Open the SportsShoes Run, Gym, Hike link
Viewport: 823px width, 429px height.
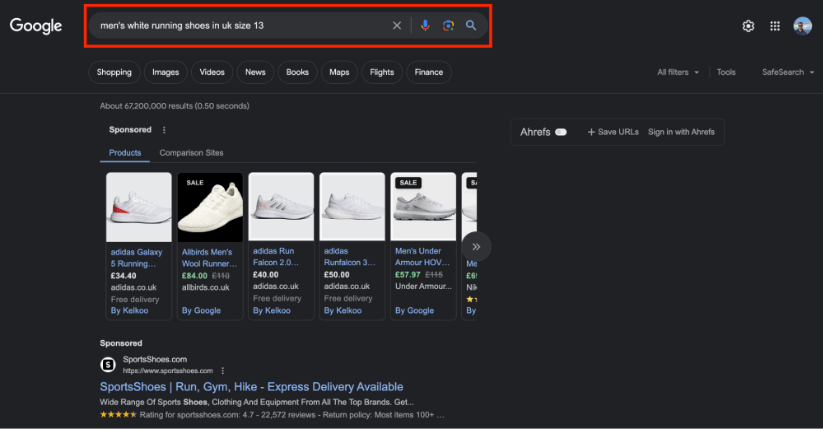[251, 387]
